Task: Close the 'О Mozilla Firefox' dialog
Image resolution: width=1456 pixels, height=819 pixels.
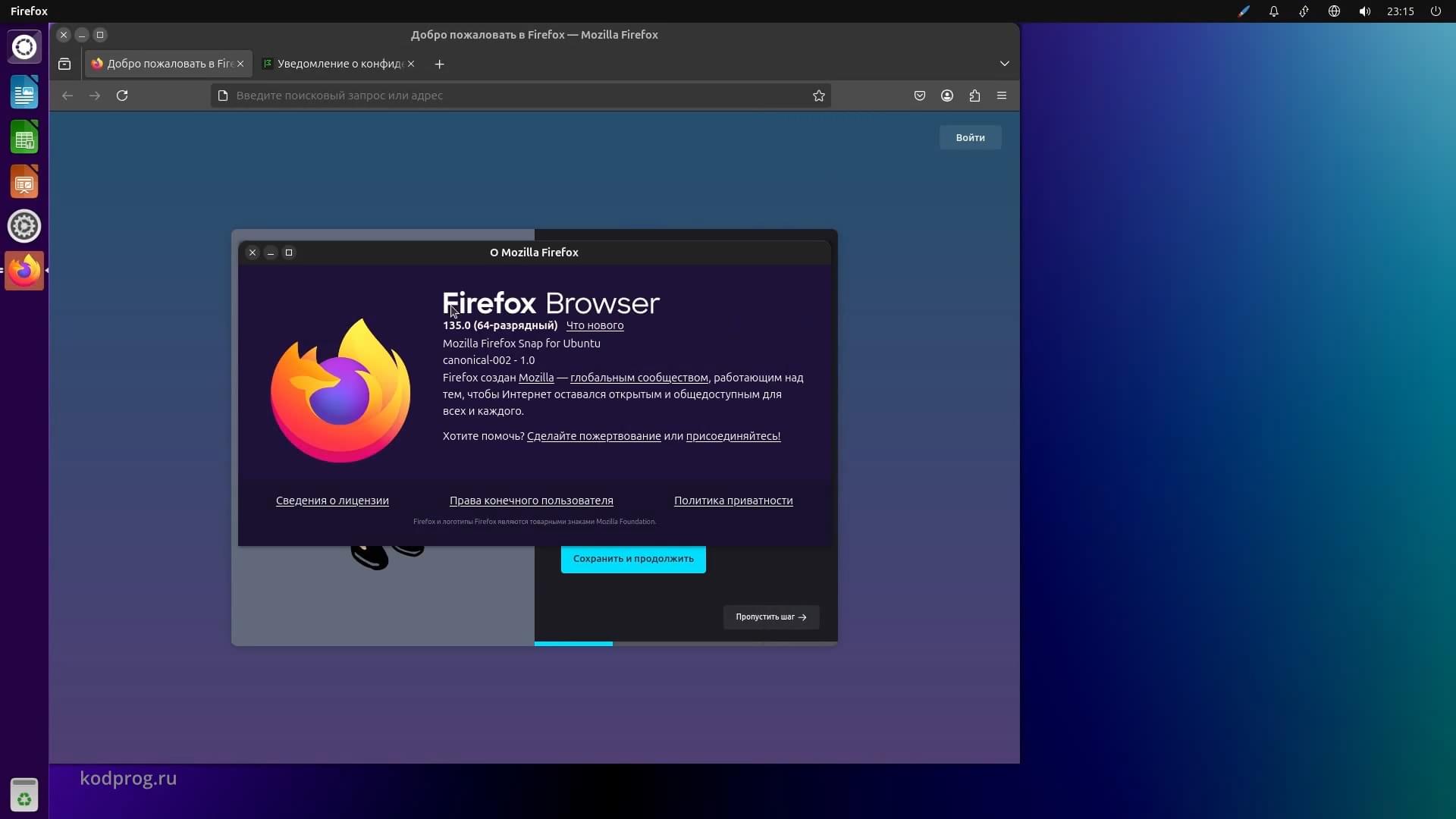Action: tap(253, 253)
